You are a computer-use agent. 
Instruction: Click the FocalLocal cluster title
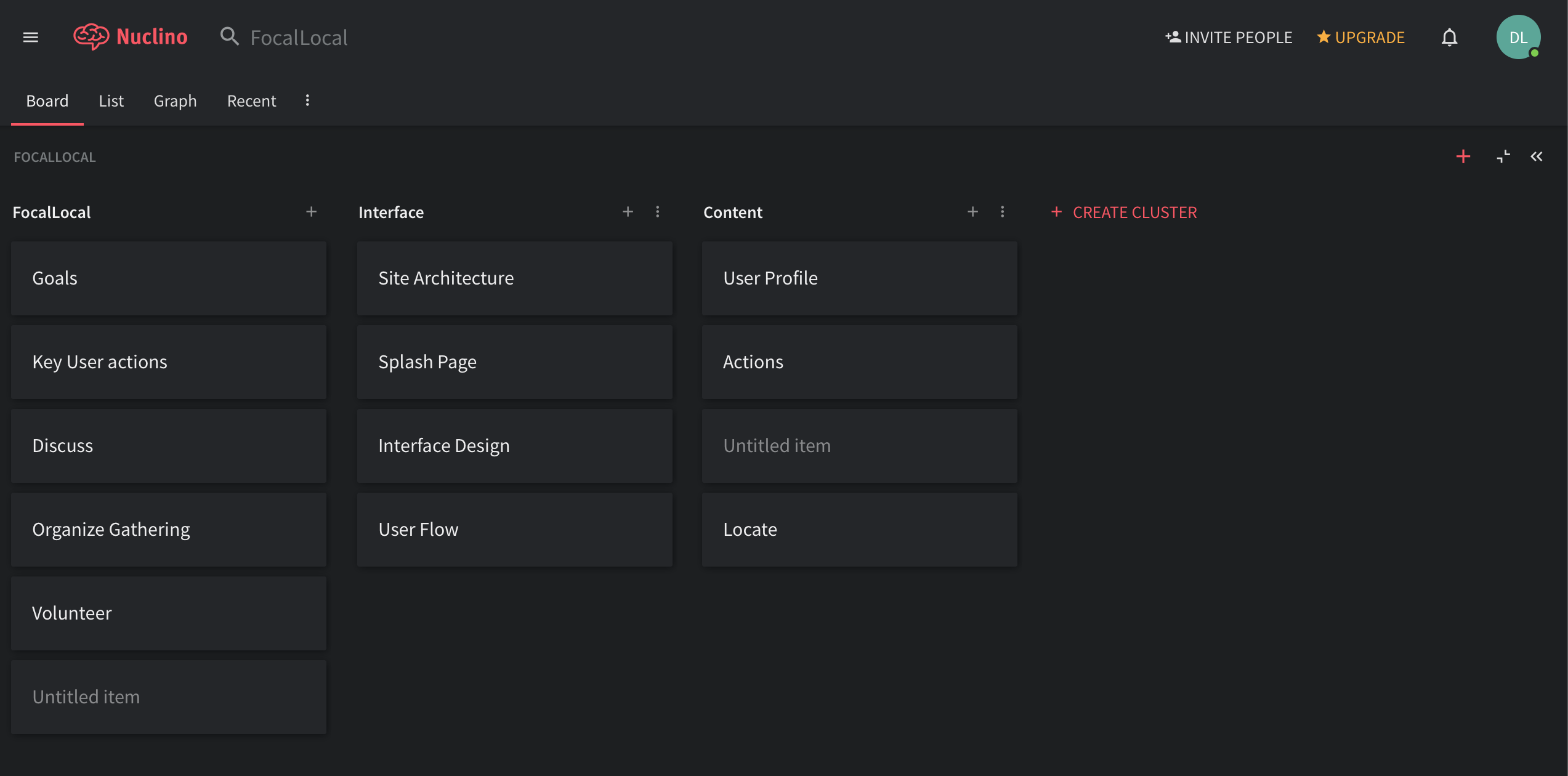[x=52, y=212]
